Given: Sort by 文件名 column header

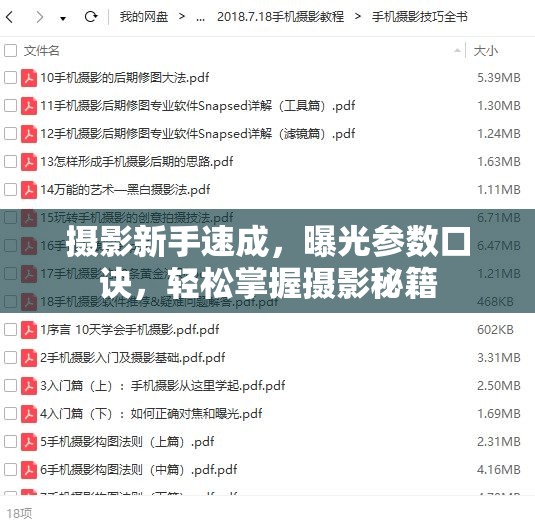Looking at the screenshot, I should pyautogui.click(x=42, y=50).
